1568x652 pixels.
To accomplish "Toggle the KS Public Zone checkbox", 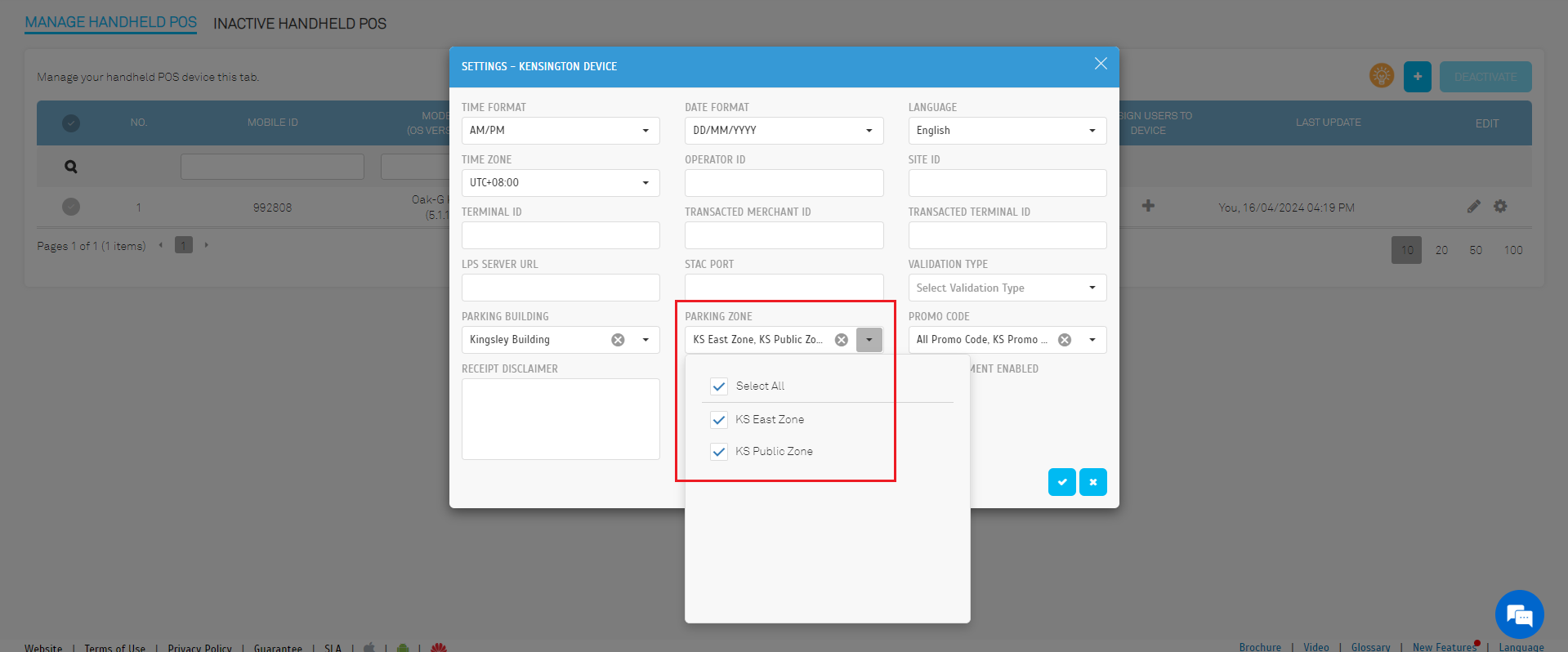I will coord(719,452).
